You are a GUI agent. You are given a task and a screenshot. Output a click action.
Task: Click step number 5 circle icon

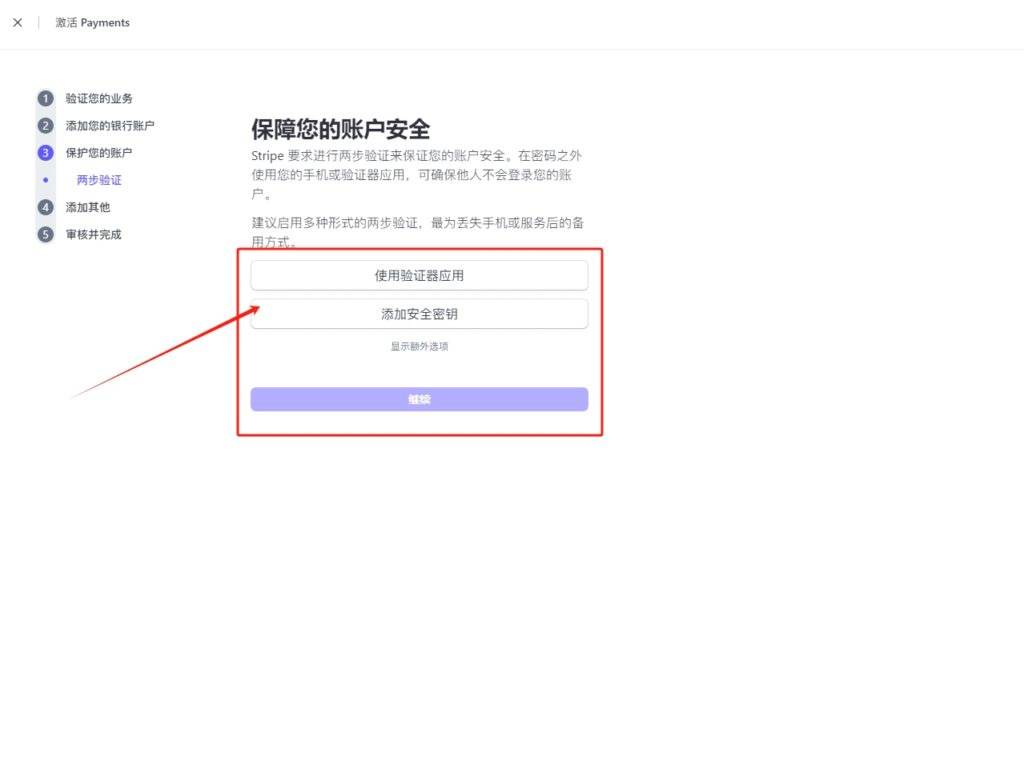coord(45,235)
